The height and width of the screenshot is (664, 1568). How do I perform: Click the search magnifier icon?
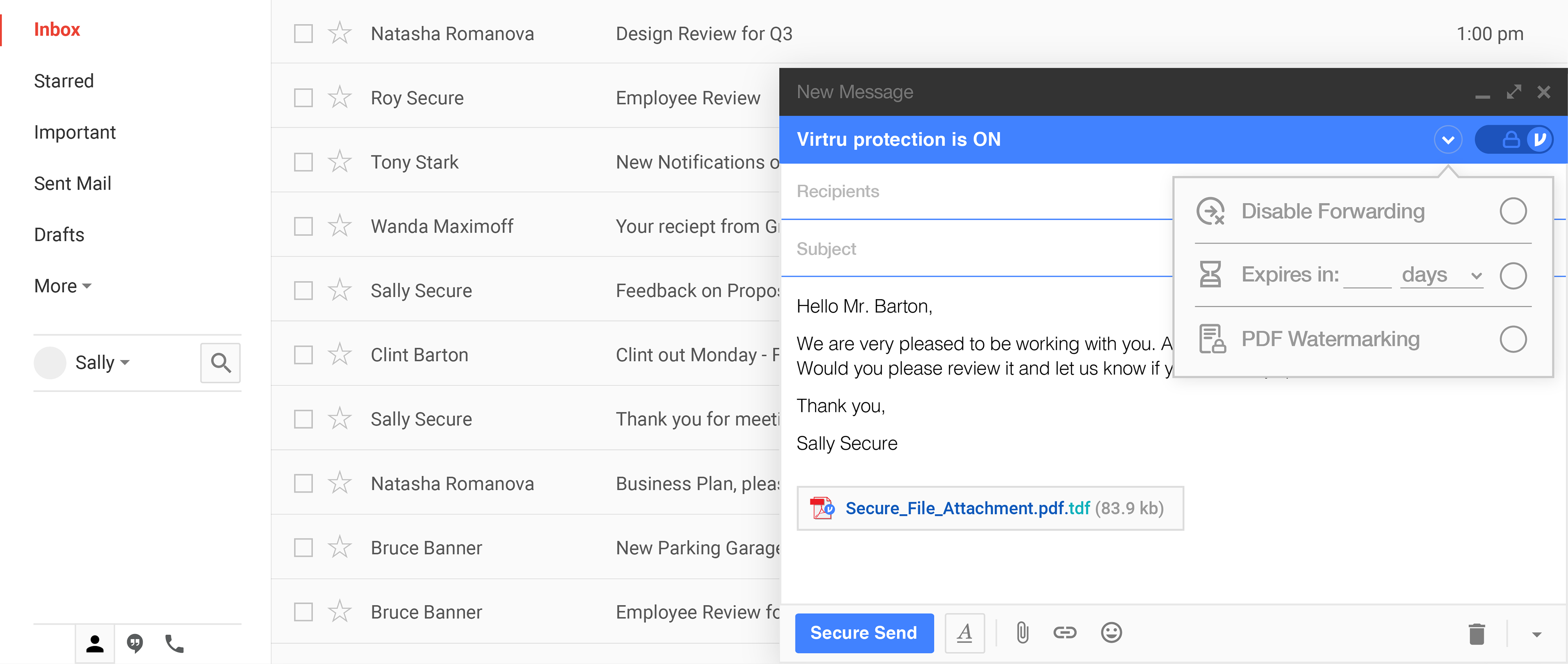[x=220, y=363]
